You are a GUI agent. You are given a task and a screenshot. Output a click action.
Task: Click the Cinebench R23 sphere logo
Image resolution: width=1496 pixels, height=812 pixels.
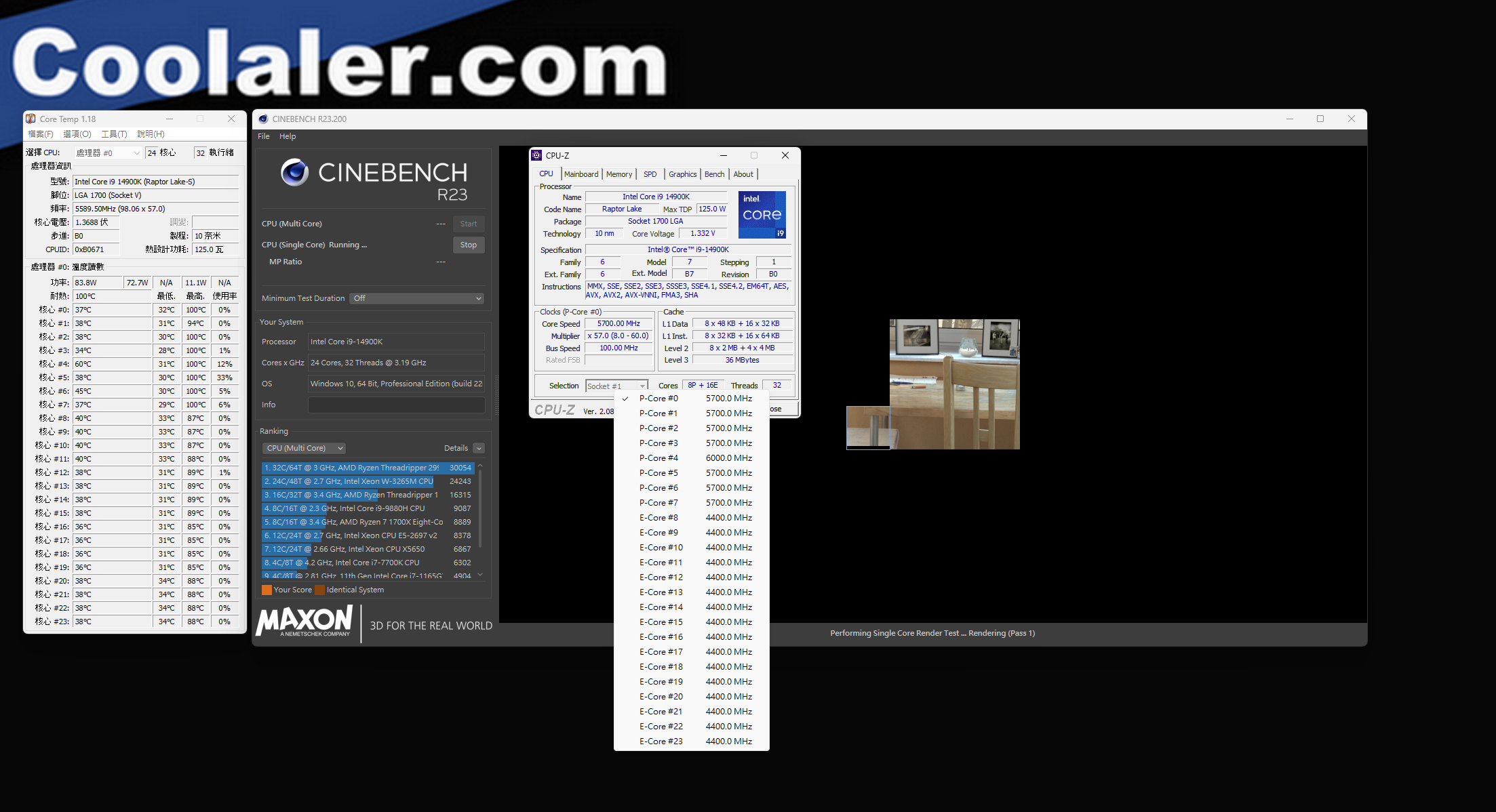[294, 173]
